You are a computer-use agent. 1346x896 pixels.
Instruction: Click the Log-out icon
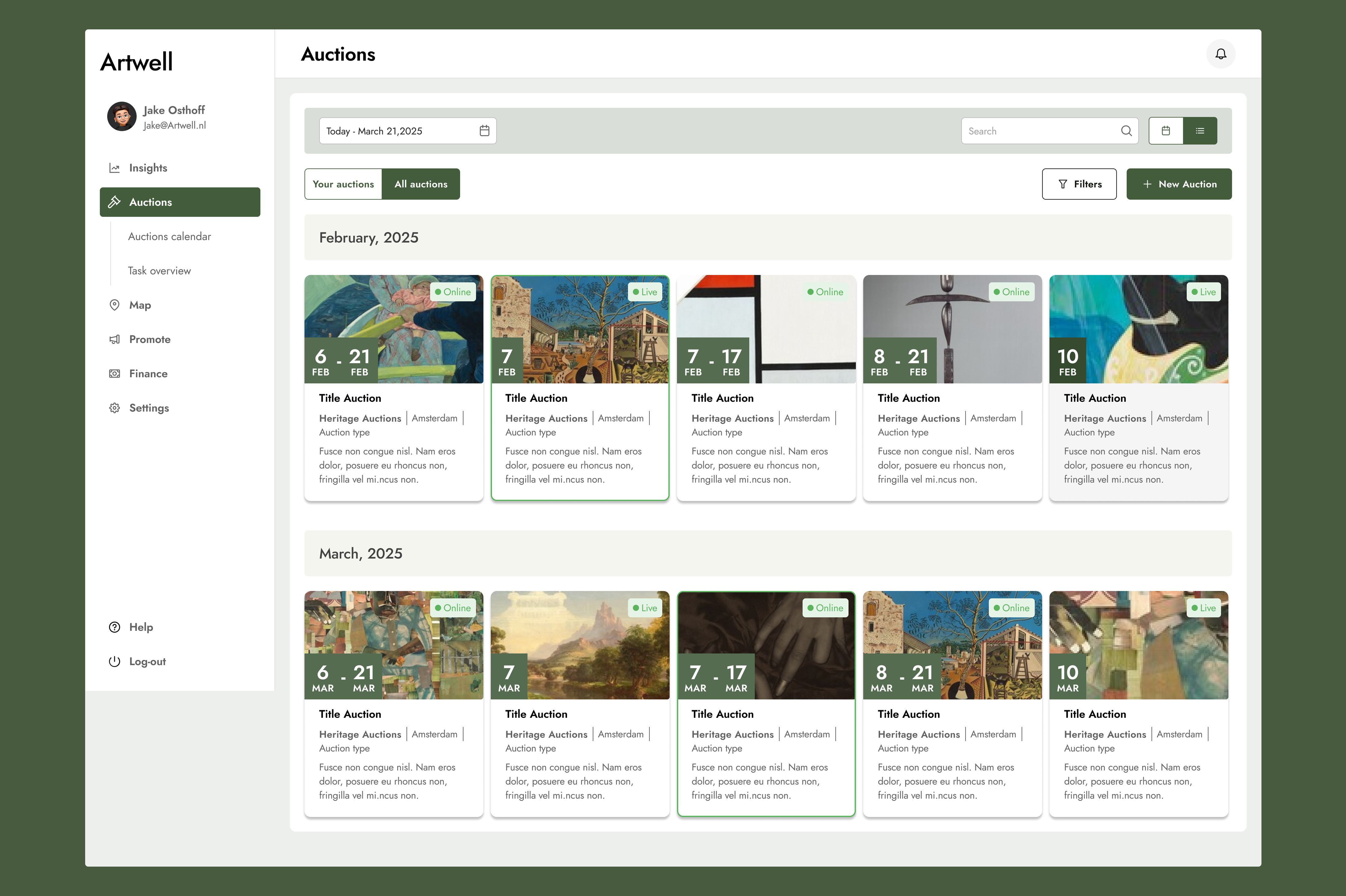114,661
